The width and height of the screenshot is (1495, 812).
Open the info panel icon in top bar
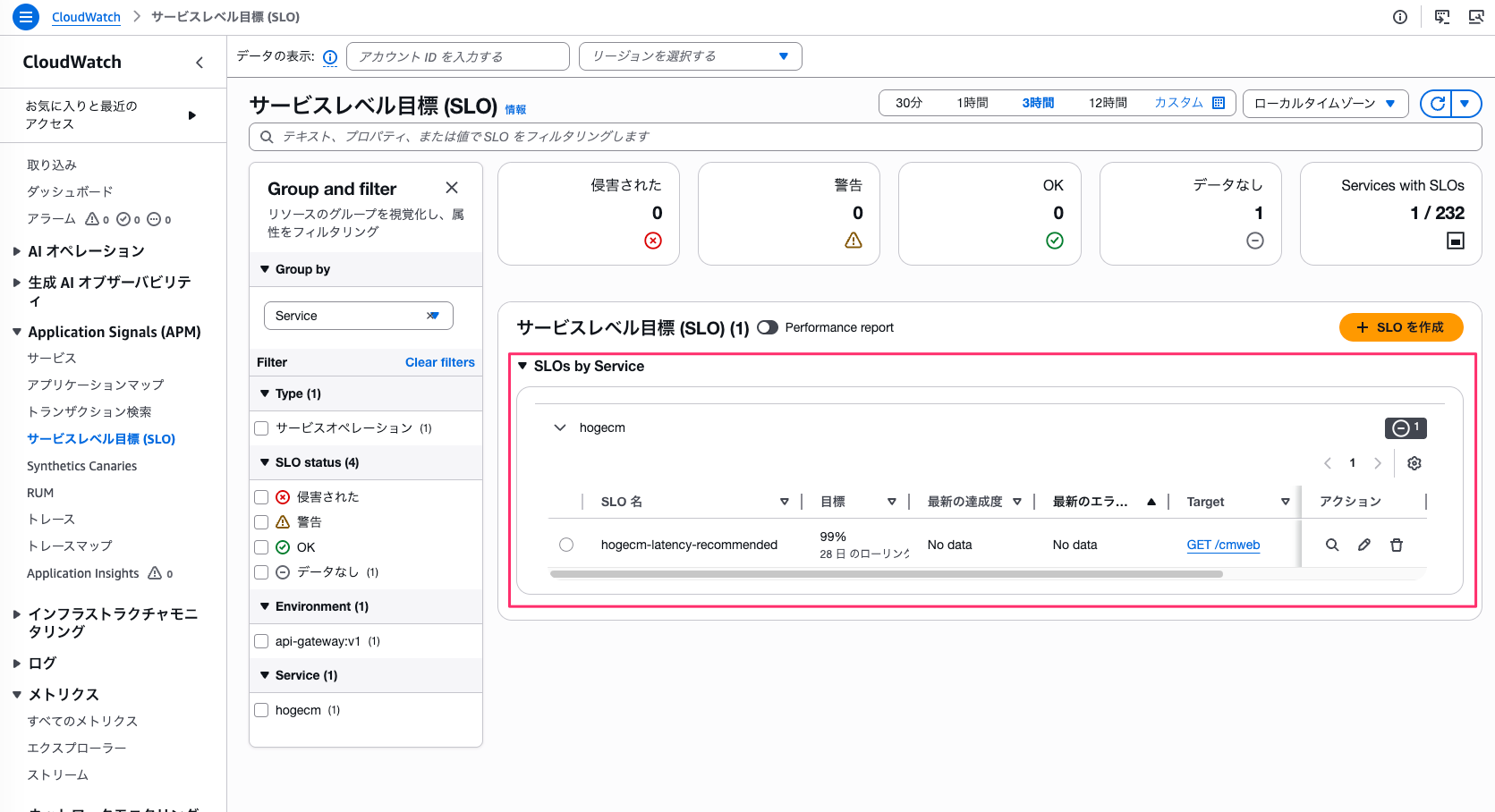tap(1400, 16)
